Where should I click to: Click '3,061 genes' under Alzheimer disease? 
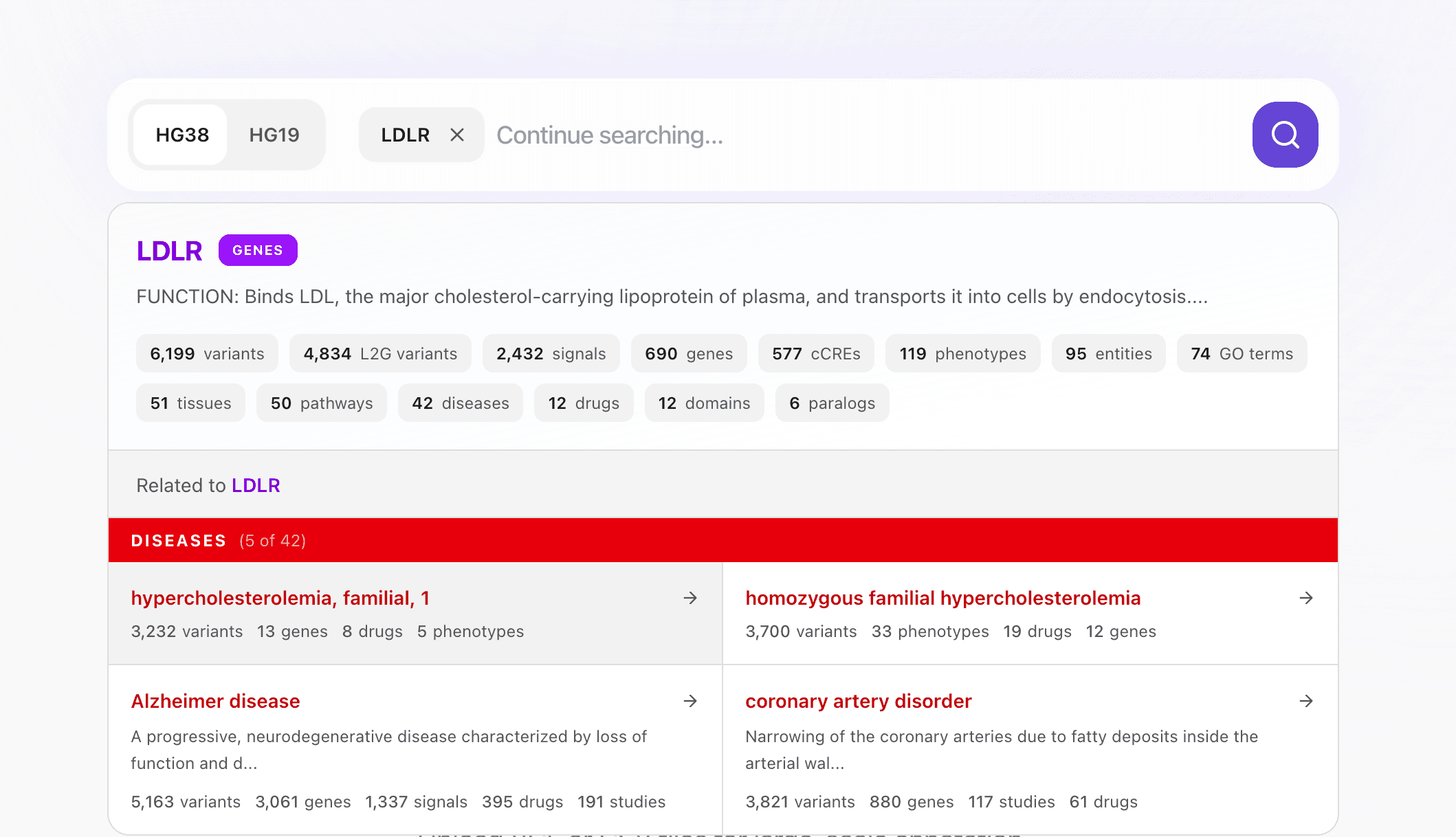pos(303,801)
